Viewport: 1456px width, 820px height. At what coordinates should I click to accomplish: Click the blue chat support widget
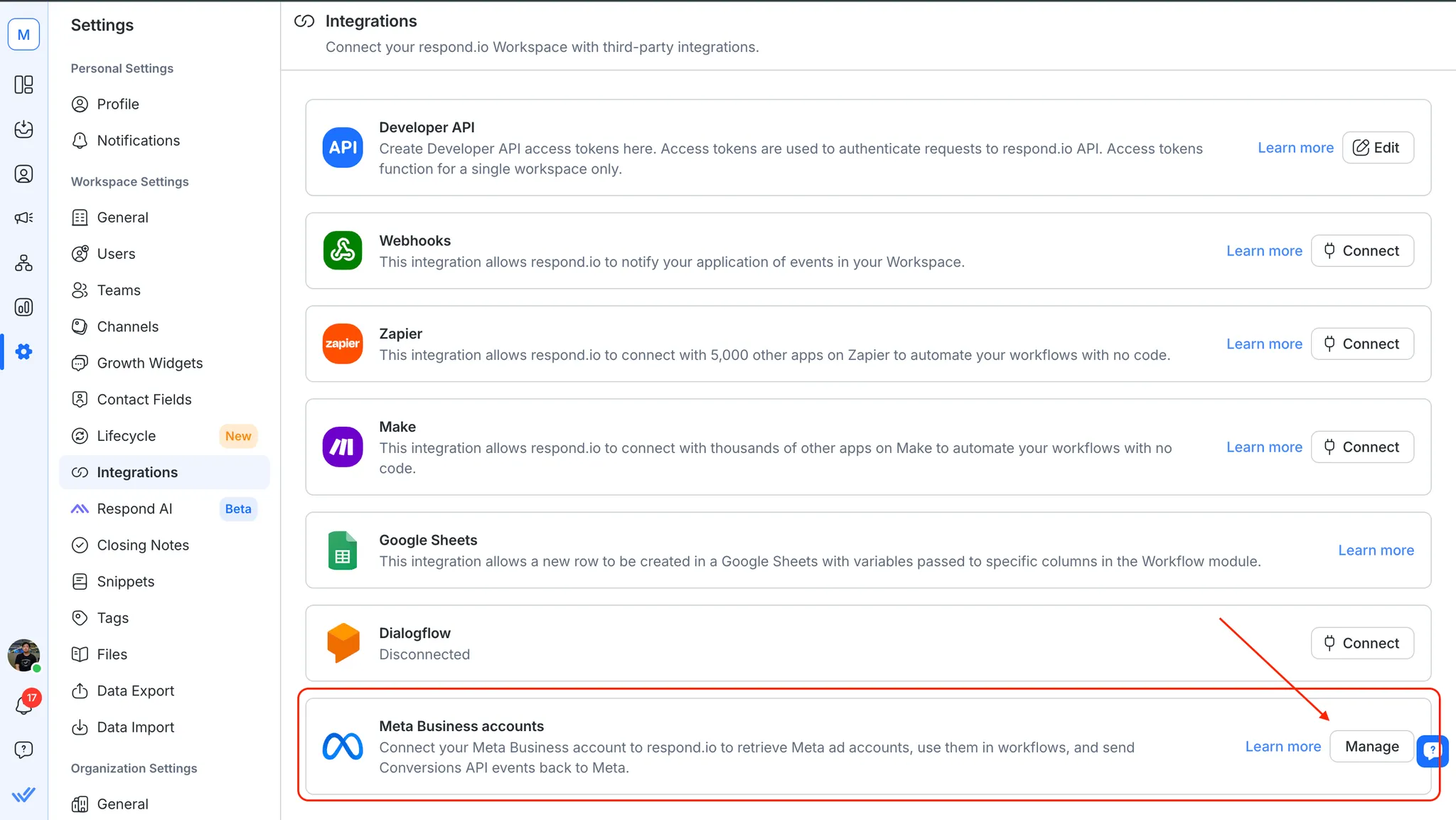pyautogui.click(x=1432, y=750)
